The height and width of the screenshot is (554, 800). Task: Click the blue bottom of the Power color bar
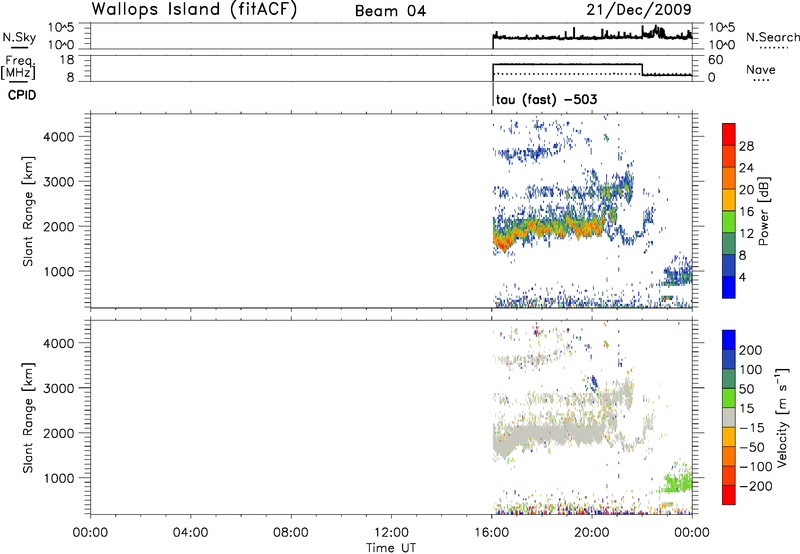click(729, 287)
